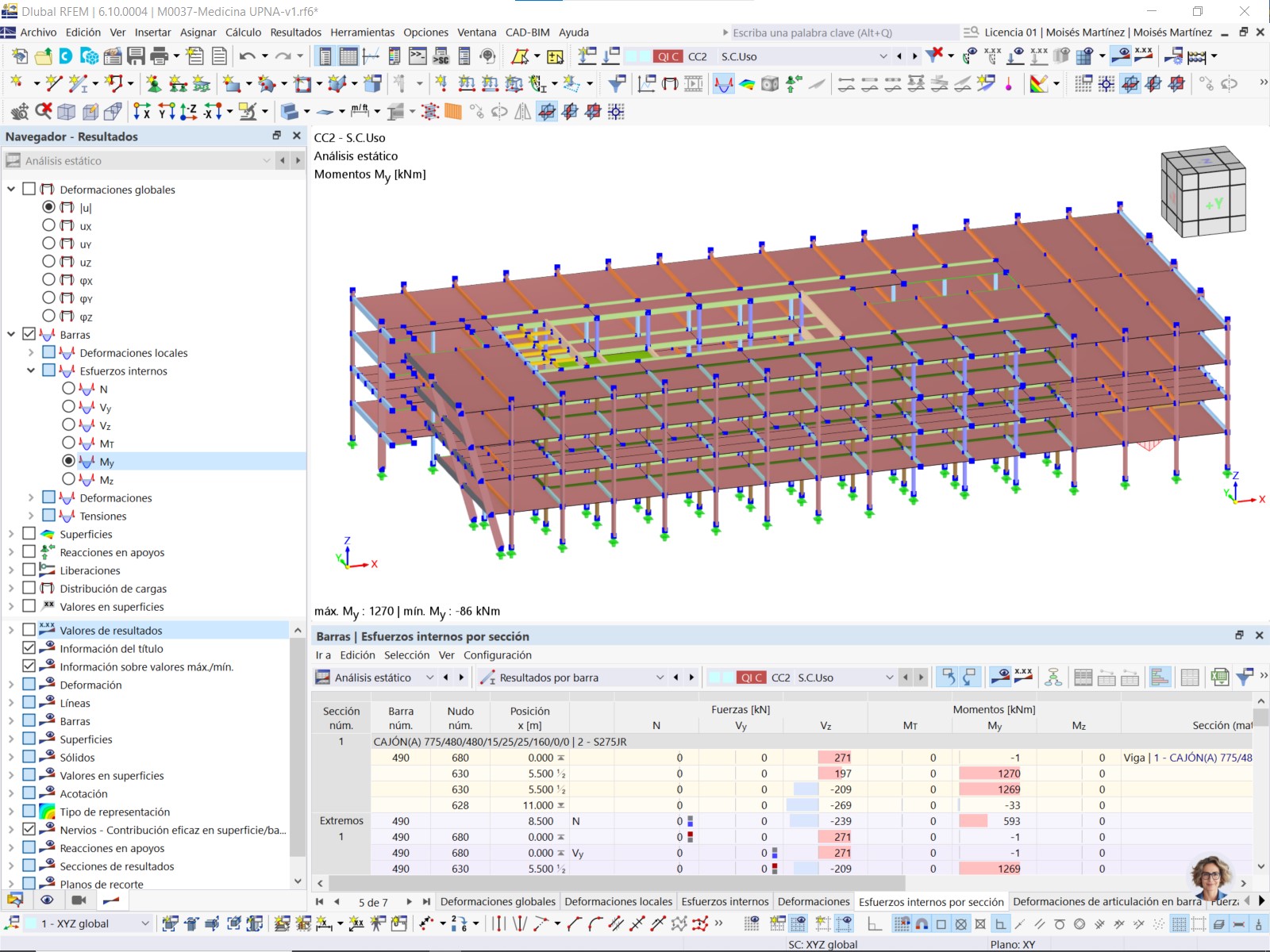Click the navigation cube view thumbnail

tap(1202, 190)
